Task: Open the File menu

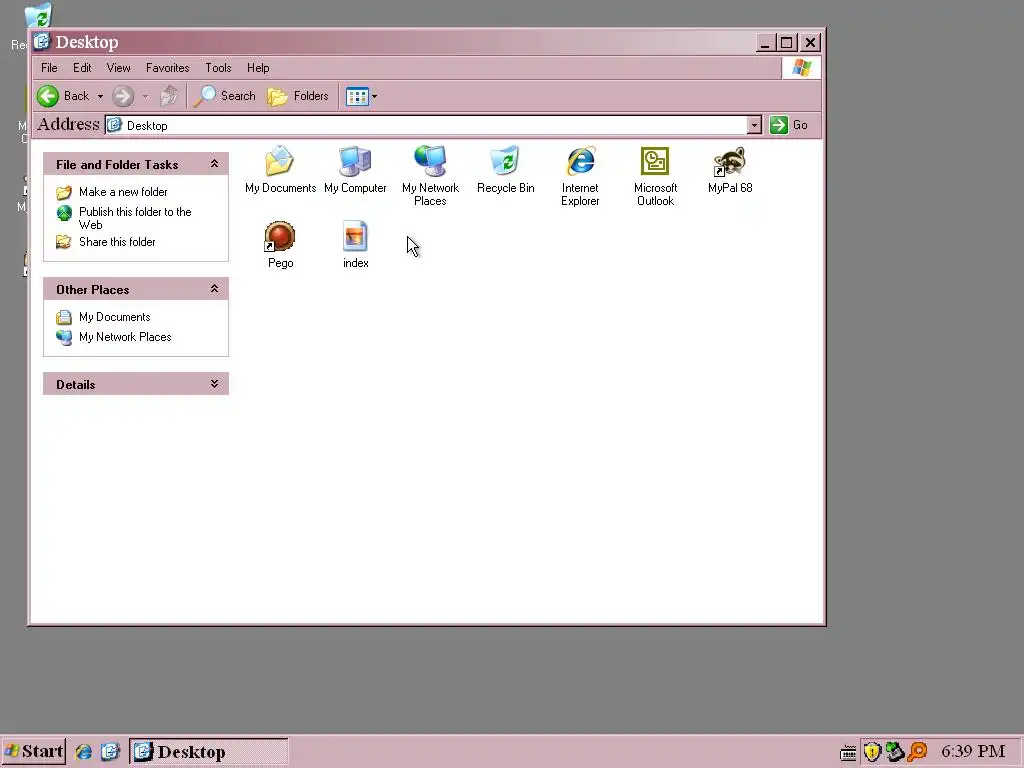Action: (49, 68)
